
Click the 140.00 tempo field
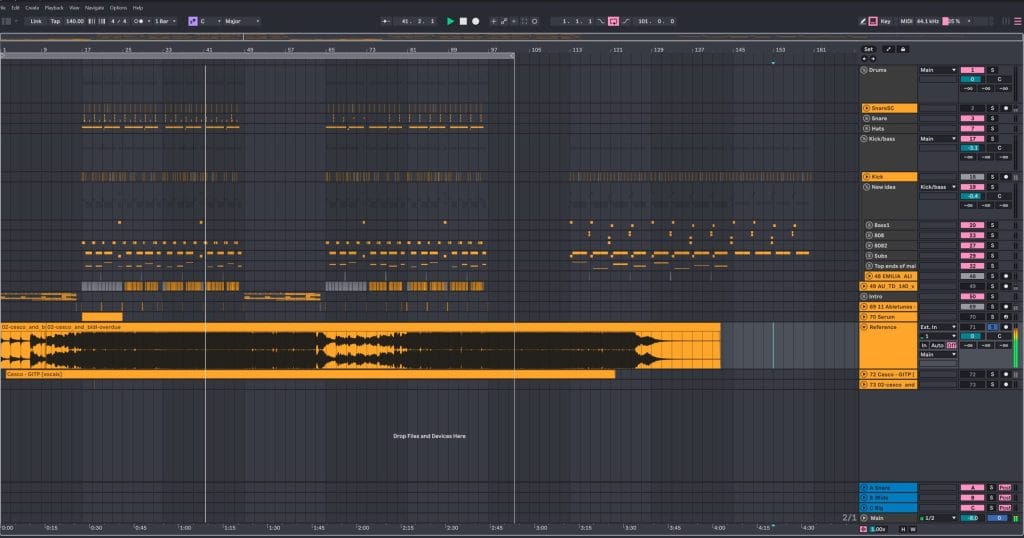tap(75, 20)
